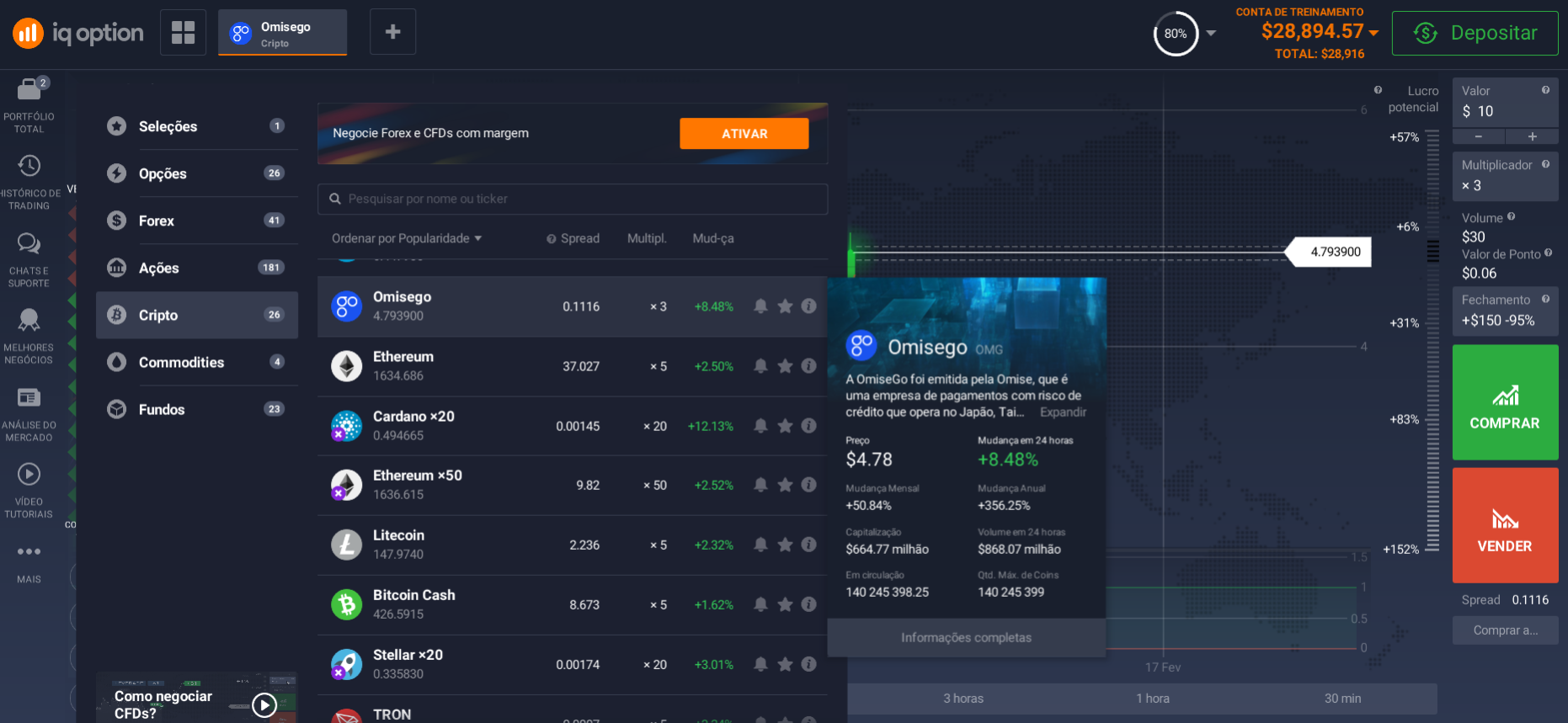Open Ordenar por Popularidade dropdown

pyautogui.click(x=407, y=238)
